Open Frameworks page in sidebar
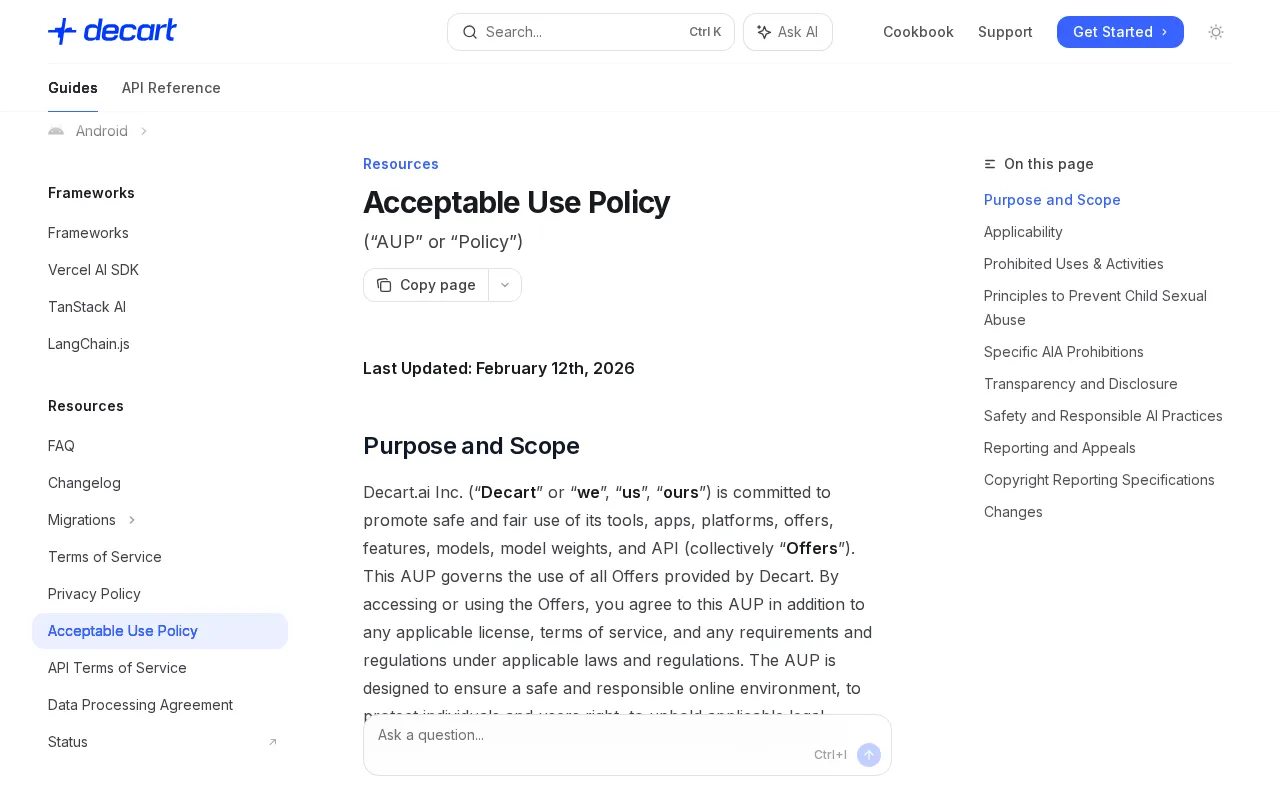Screen dimensions: 1280x800 click(88, 233)
